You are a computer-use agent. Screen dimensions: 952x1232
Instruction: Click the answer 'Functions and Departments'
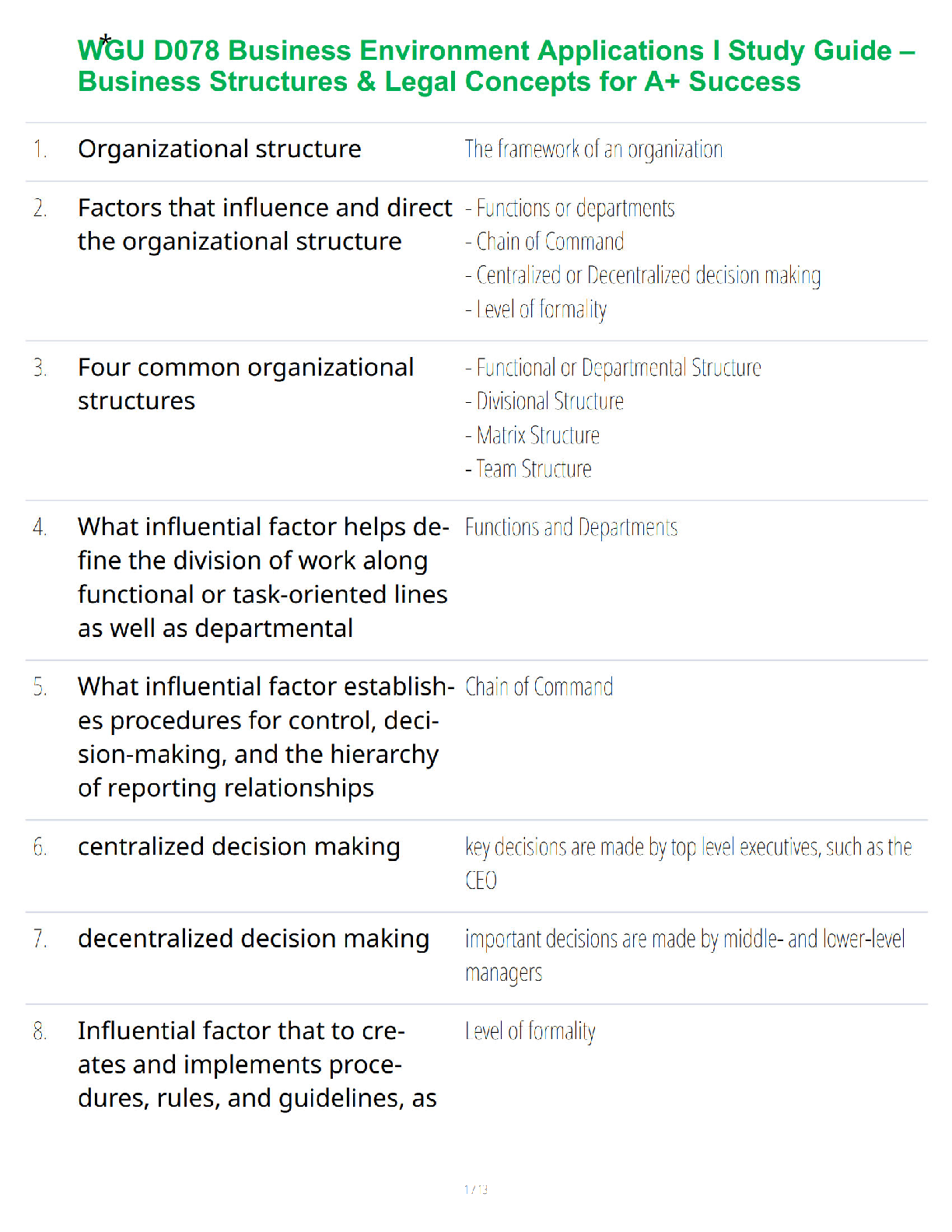pyautogui.click(x=571, y=527)
